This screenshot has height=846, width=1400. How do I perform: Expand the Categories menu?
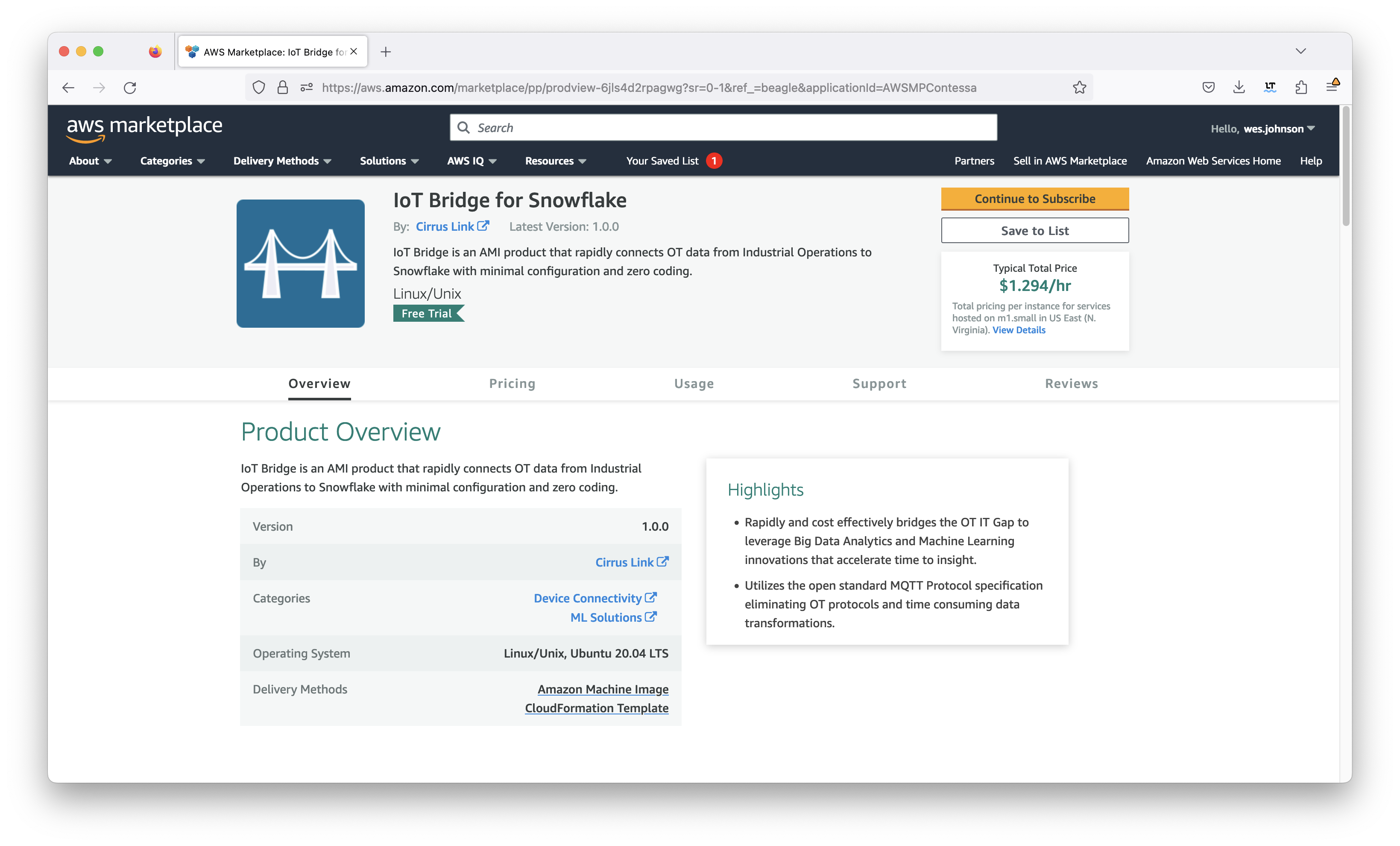point(173,161)
